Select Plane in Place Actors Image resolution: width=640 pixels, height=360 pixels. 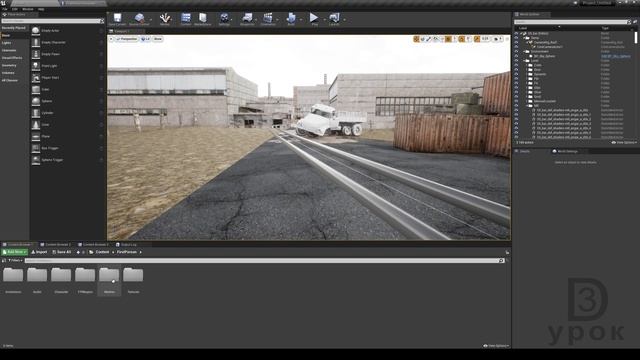coord(67,136)
